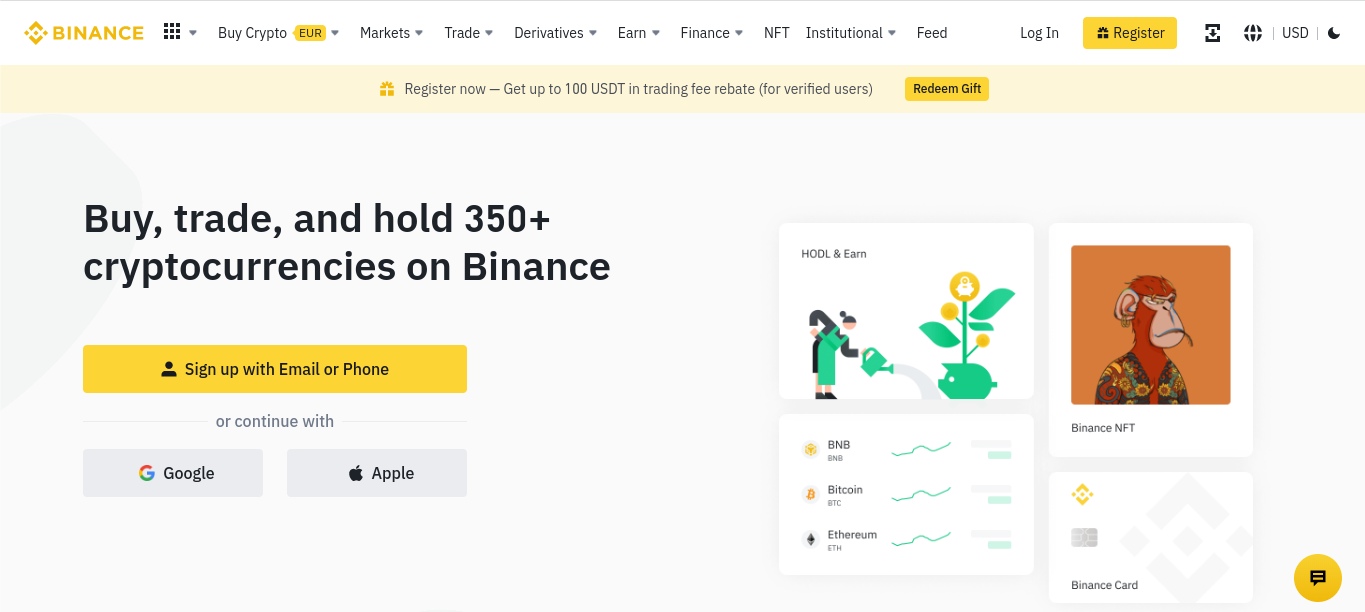Screen dimensions: 1365x612
Task: Expand the Markets dropdown menu
Action: coord(392,33)
